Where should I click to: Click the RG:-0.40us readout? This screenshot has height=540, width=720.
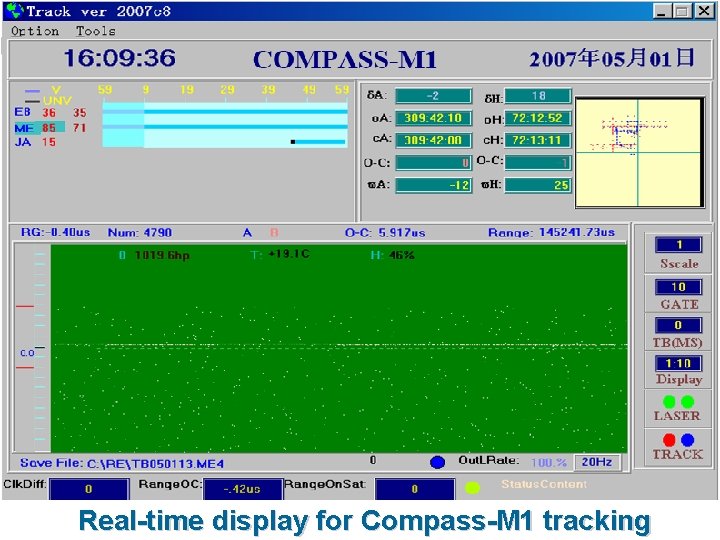55,232
